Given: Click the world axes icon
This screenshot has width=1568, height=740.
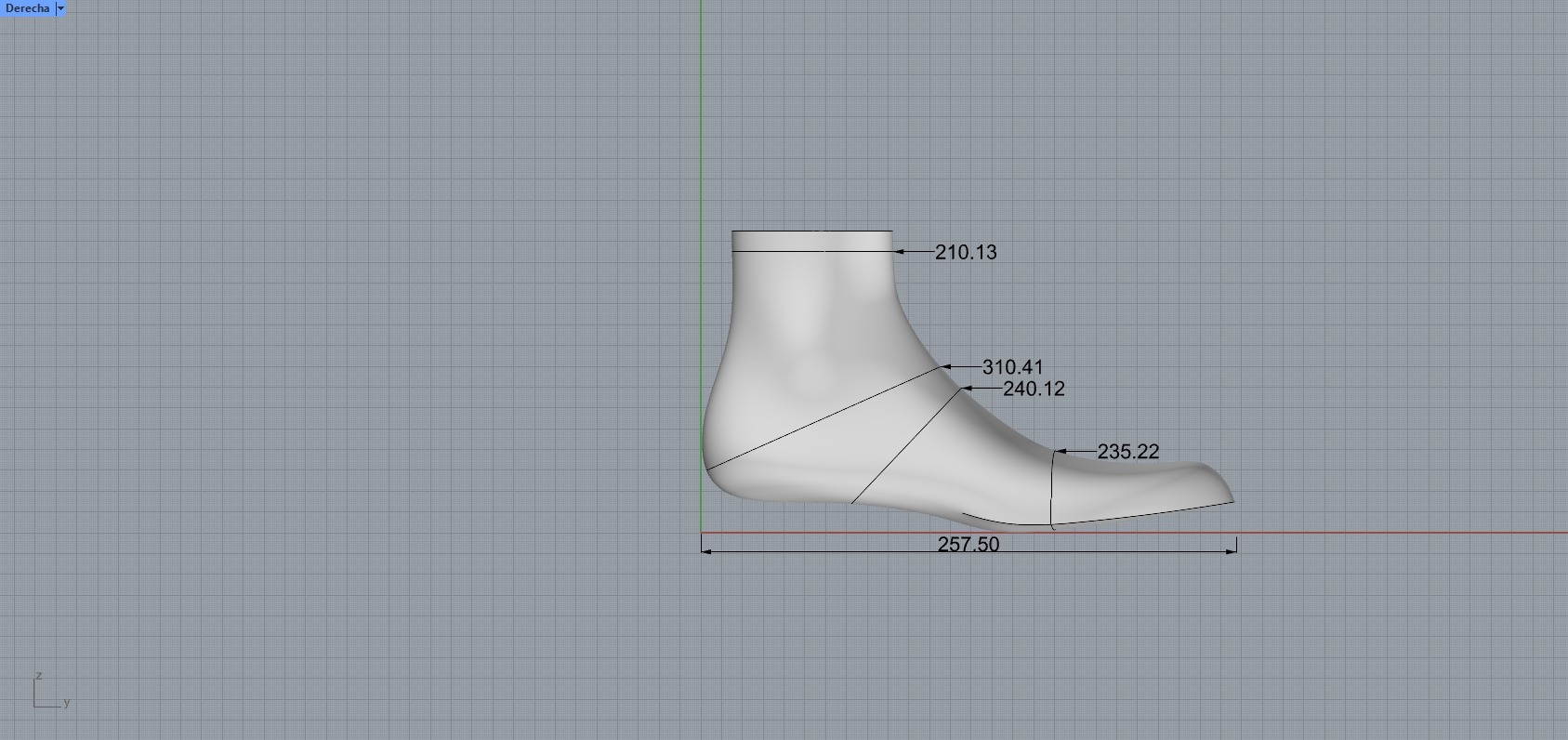Looking at the screenshot, I should pos(51,691).
